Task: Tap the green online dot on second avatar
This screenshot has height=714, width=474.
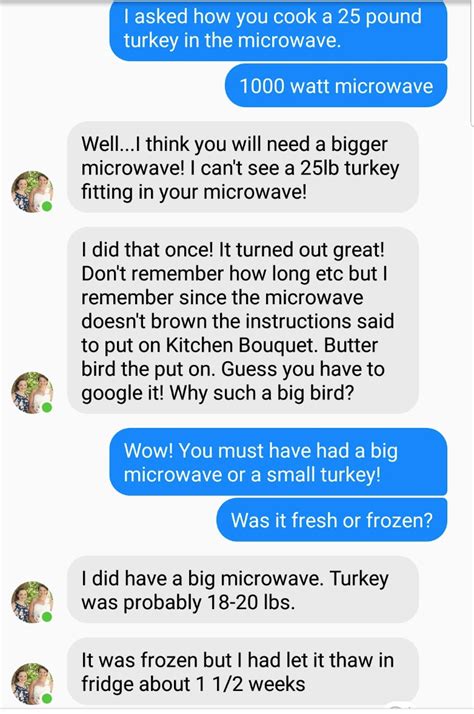Action: pyautogui.click(x=46, y=408)
